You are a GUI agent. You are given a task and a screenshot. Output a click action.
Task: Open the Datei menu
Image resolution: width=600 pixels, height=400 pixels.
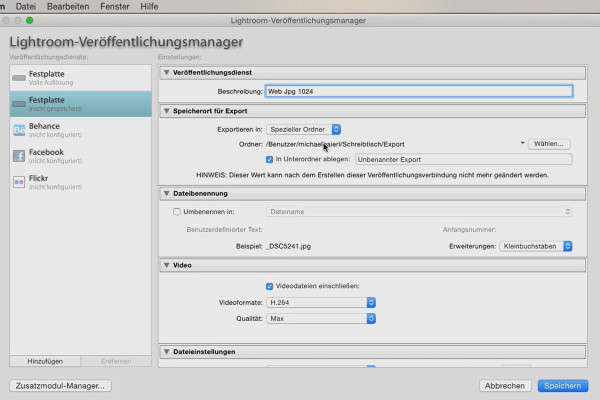click(26, 7)
